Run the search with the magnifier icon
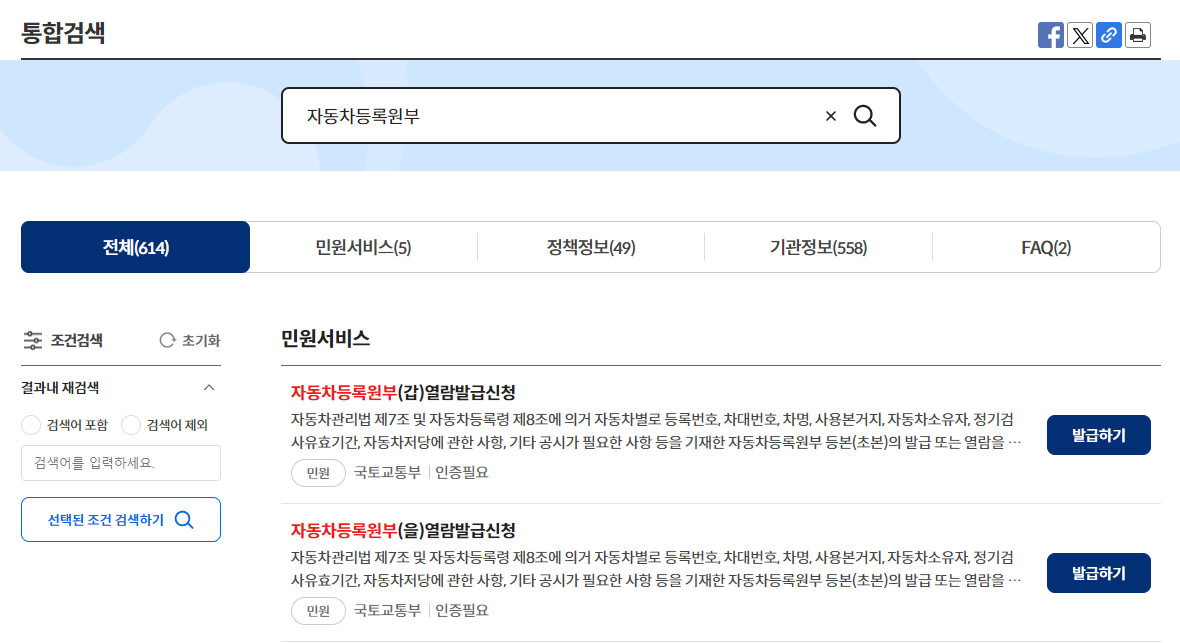Viewport: 1180px width, 643px height. click(x=865, y=115)
